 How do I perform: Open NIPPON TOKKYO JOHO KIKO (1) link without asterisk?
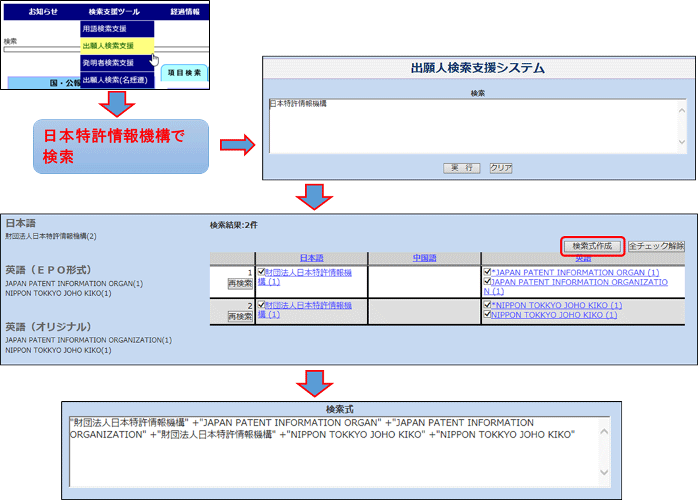click(554, 315)
